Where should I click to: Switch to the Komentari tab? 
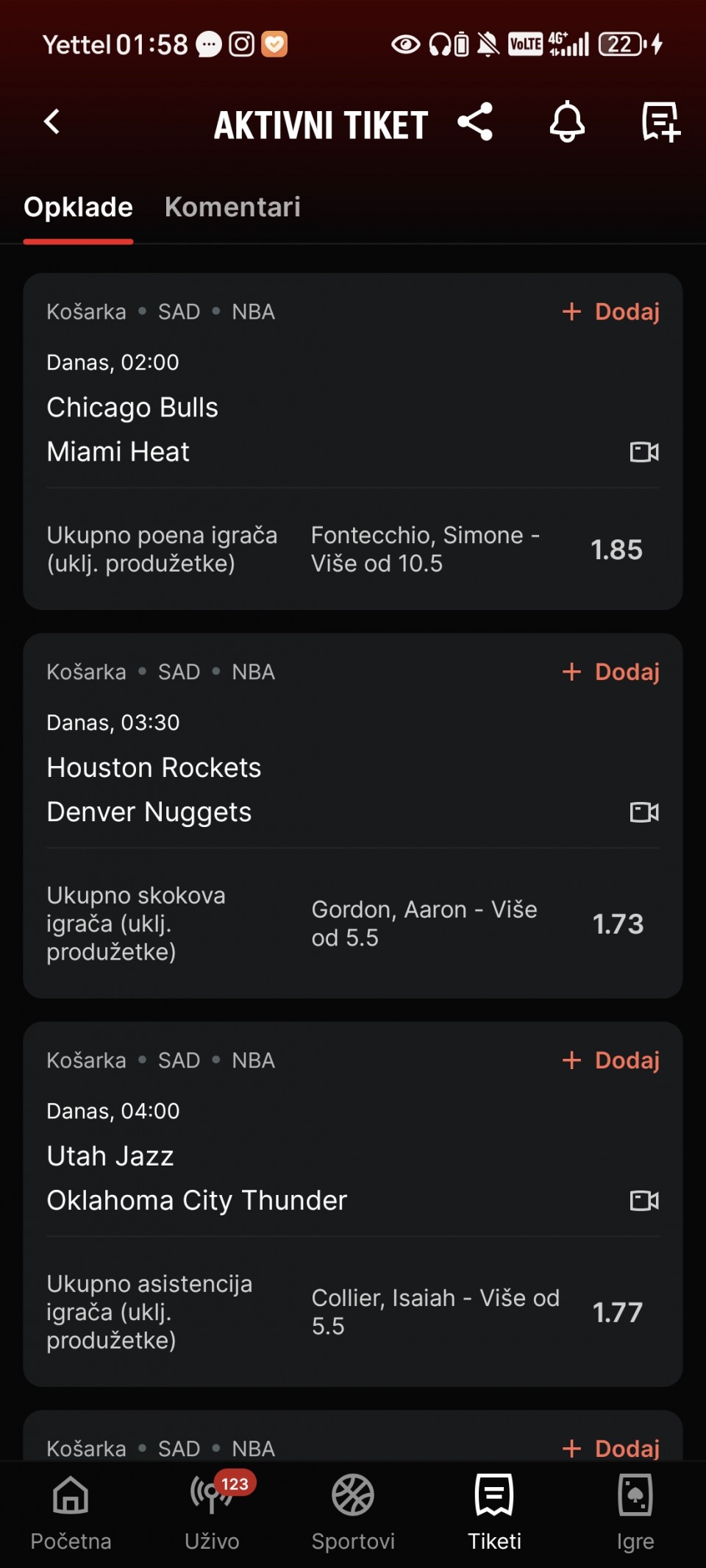pyautogui.click(x=232, y=207)
